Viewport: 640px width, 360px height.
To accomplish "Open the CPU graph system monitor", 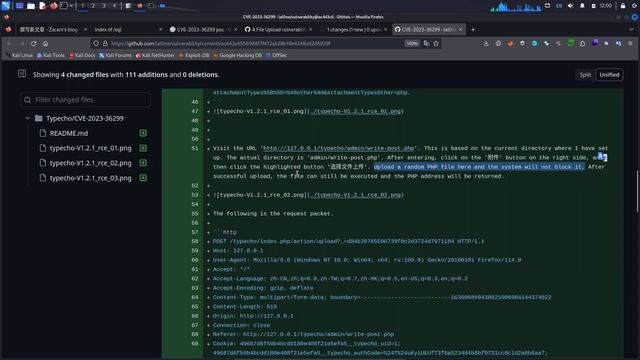I will [x=516, y=6].
